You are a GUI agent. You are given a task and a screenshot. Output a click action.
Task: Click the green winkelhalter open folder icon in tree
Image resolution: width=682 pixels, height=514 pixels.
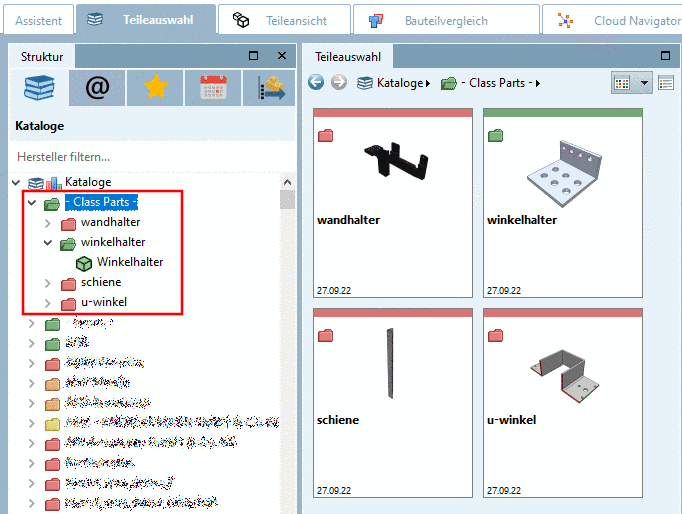point(68,244)
